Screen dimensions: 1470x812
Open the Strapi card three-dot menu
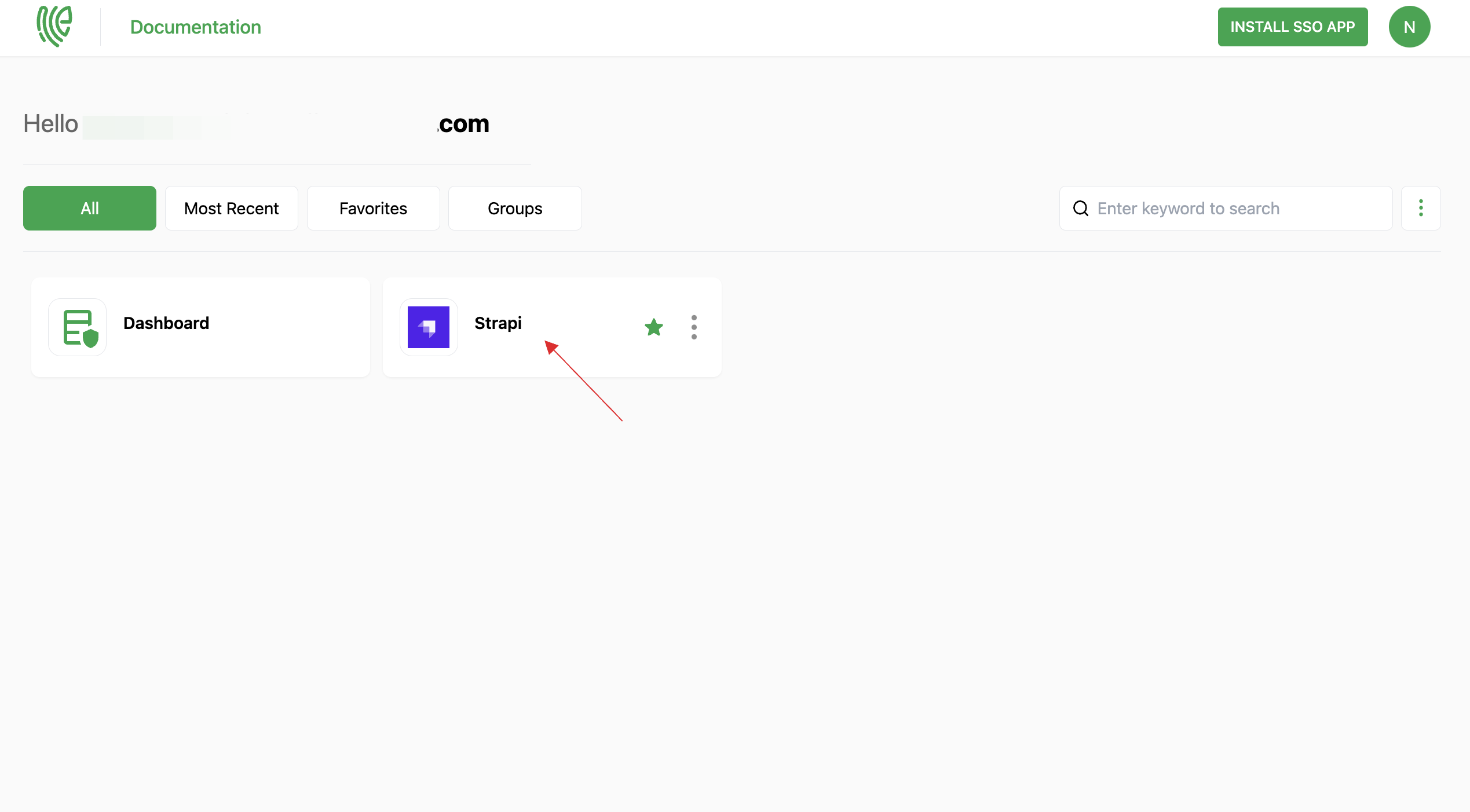click(x=693, y=327)
